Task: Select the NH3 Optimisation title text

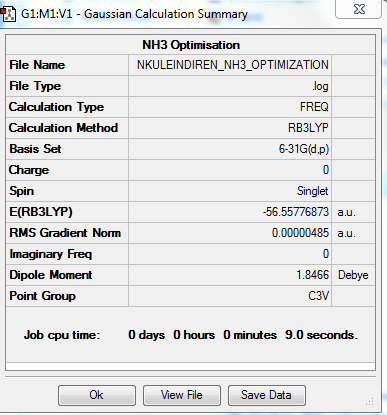Action: (191, 45)
